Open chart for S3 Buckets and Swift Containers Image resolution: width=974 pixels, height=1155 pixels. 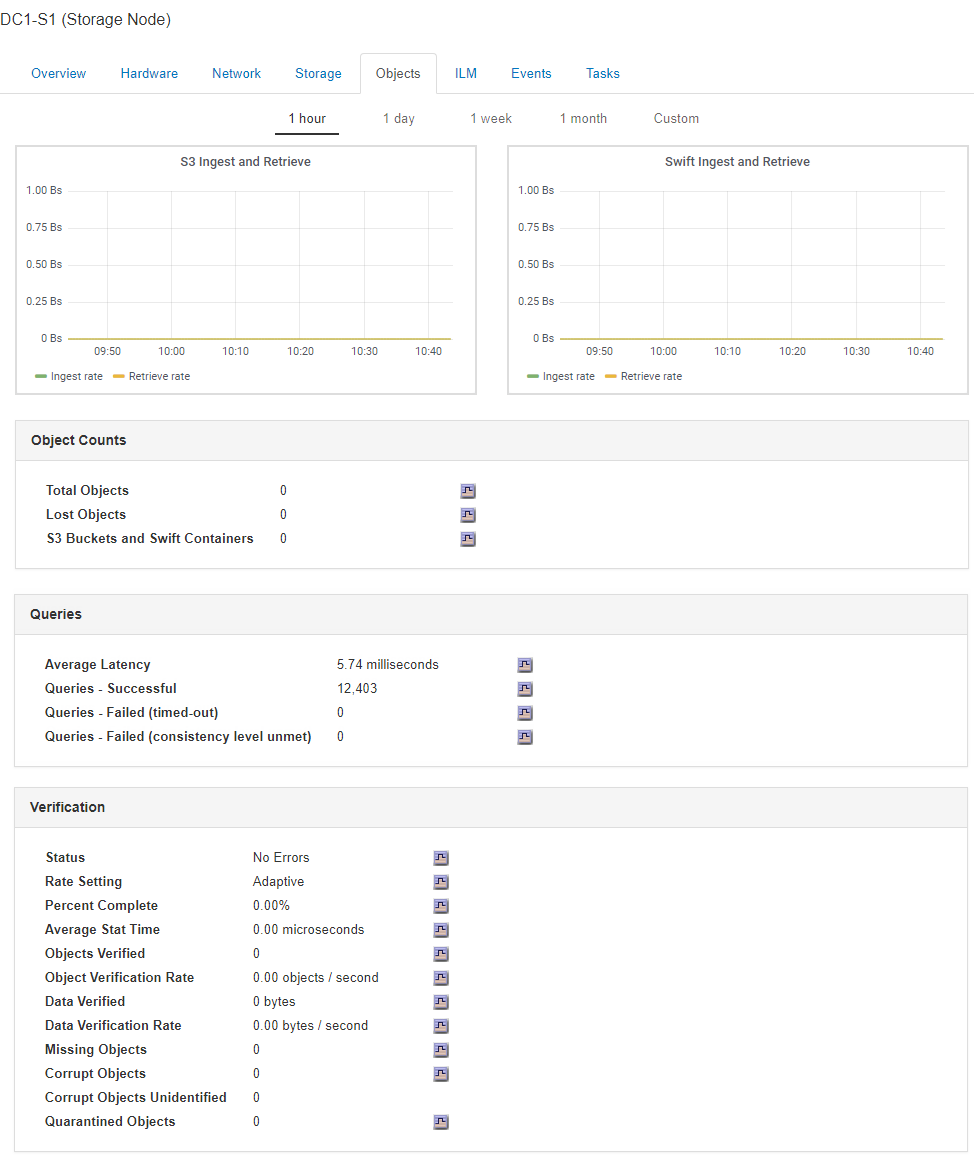pyautogui.click(x=468, y=539)
